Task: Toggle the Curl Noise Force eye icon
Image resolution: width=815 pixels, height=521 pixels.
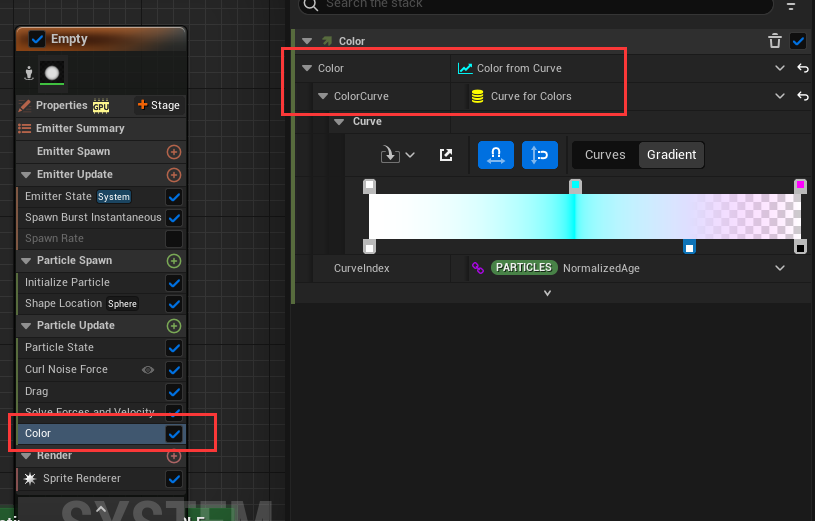Action: tap(148, 370)
